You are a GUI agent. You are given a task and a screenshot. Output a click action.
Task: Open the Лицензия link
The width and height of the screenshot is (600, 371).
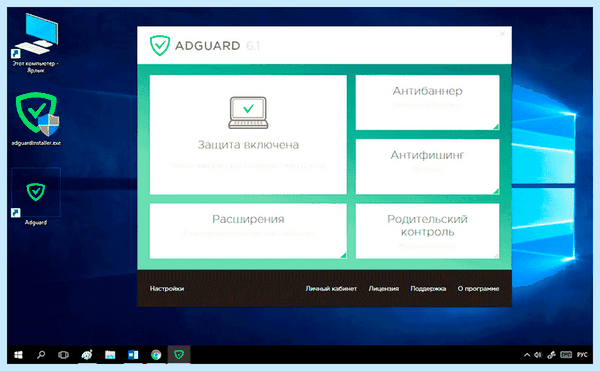tap(383, 288)
